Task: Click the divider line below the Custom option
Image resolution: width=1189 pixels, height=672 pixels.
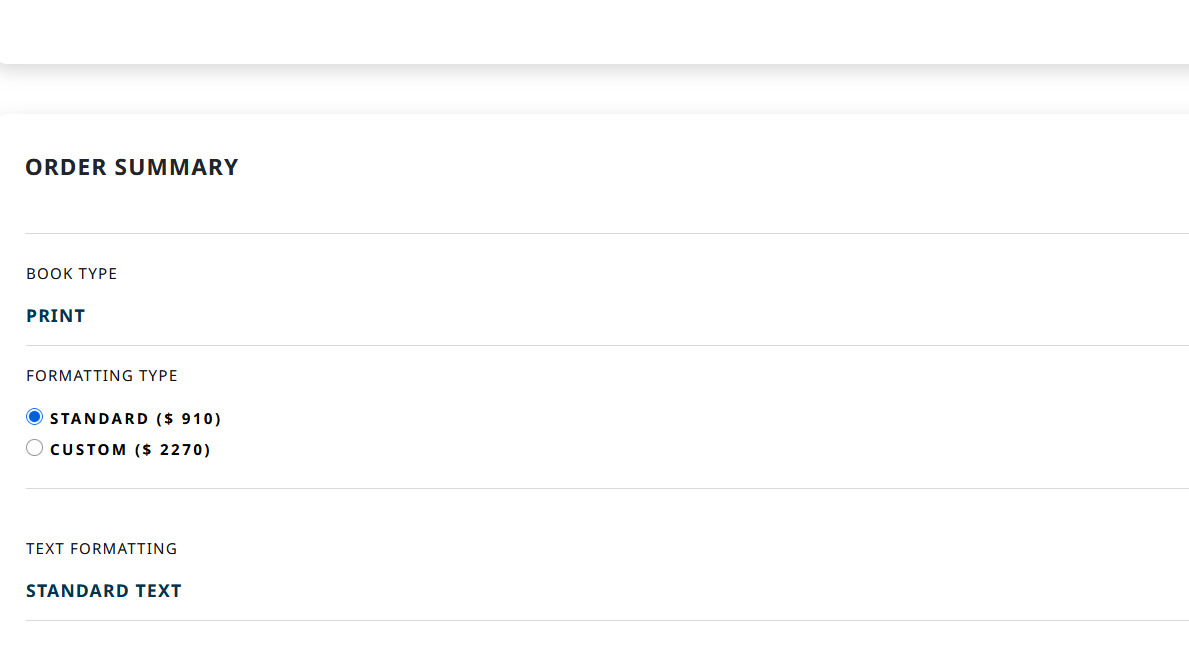Action: (x=600, y=488)
